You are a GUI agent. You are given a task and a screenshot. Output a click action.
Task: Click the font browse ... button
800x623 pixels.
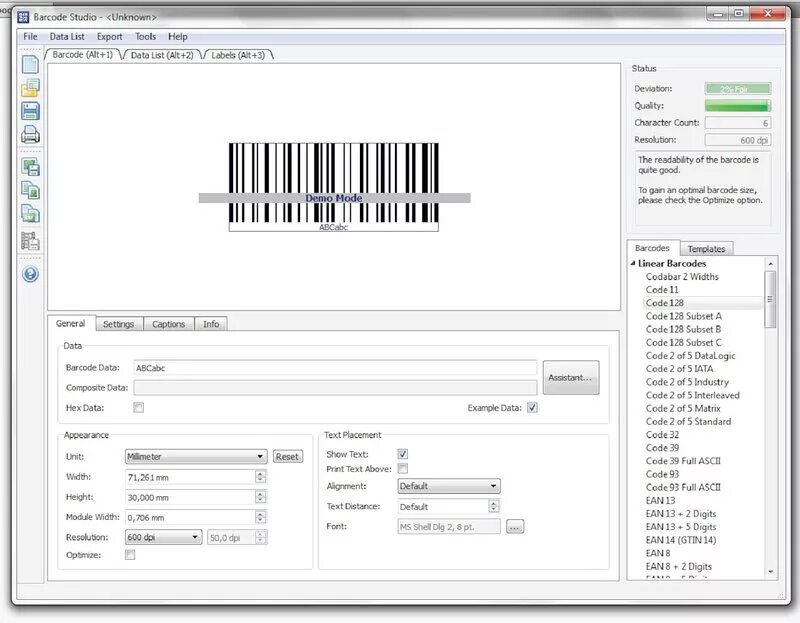(515, 527)
